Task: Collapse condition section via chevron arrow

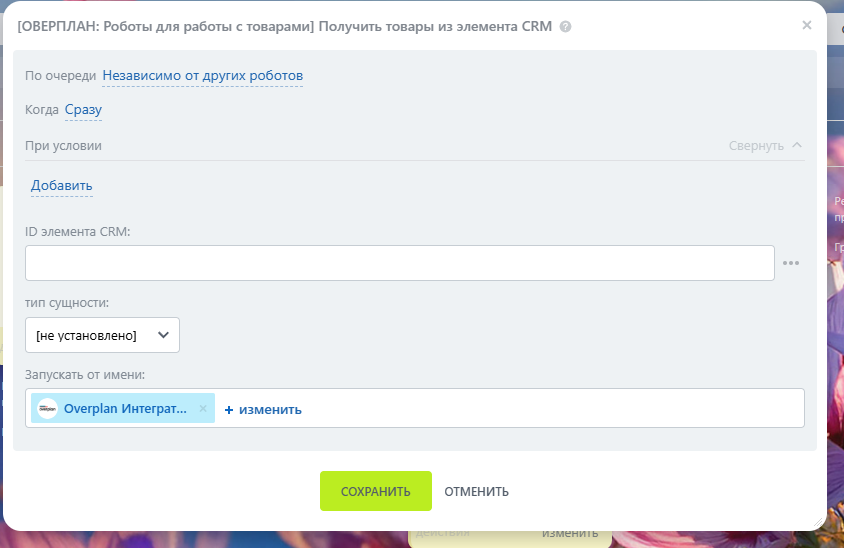Action: (797, 145)
